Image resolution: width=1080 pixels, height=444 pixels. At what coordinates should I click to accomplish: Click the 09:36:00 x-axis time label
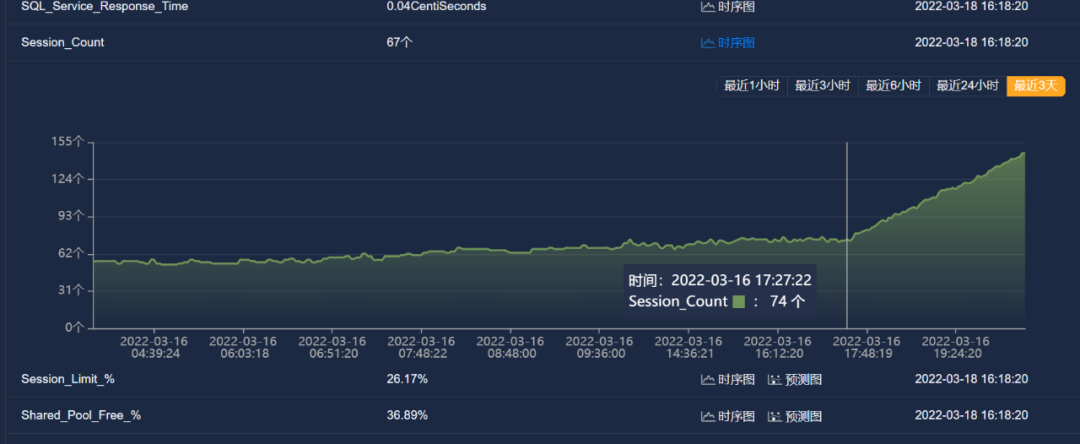tap(599, 354)
